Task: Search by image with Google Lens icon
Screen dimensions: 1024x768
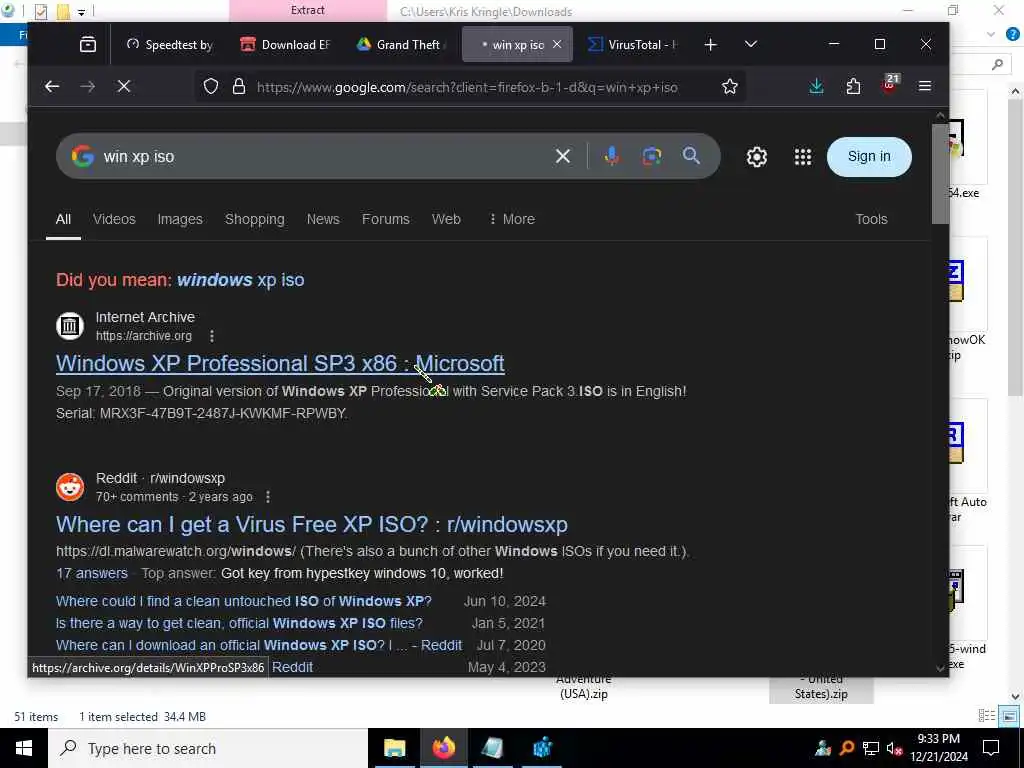Action: [x=651, y=156]
